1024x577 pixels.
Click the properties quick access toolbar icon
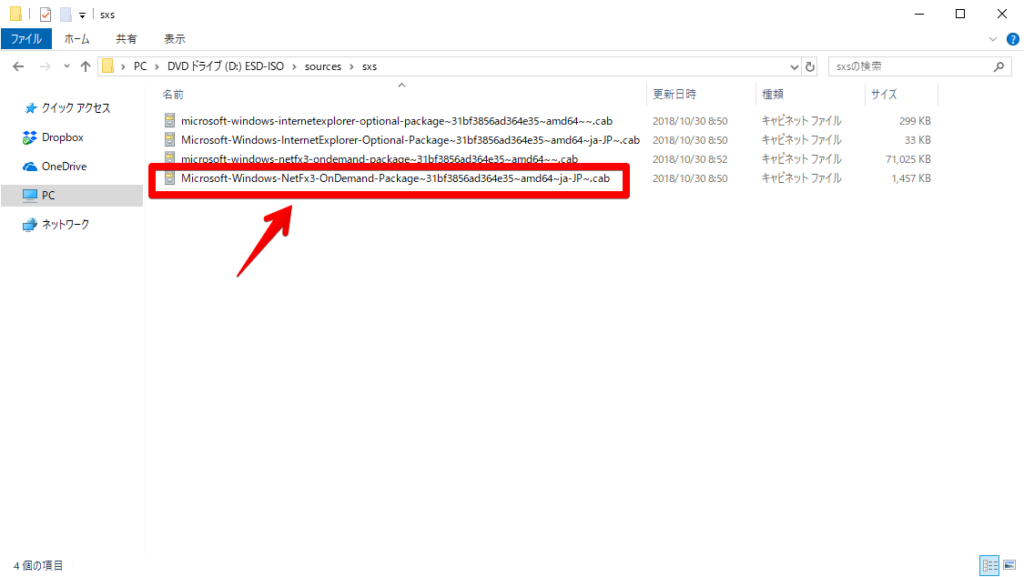45,14
